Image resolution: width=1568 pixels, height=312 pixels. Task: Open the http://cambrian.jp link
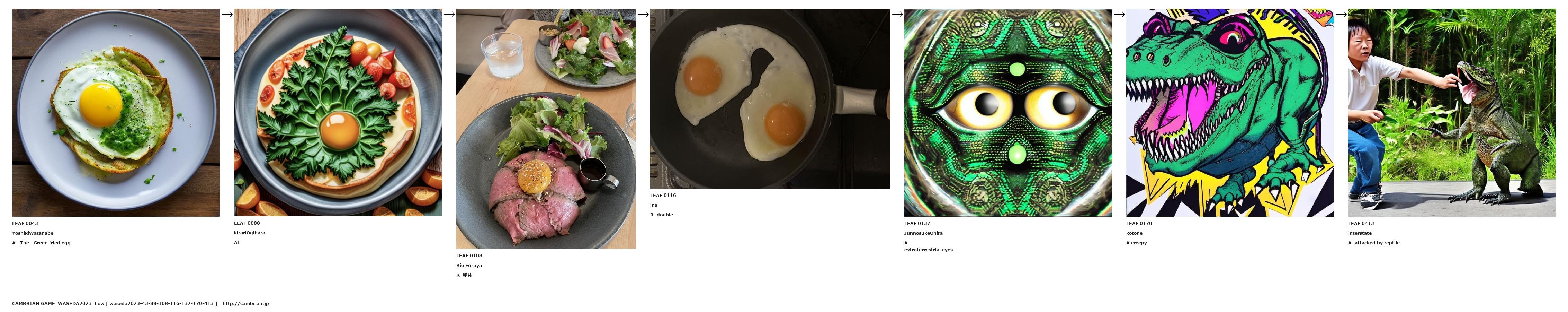click(246, 303)
